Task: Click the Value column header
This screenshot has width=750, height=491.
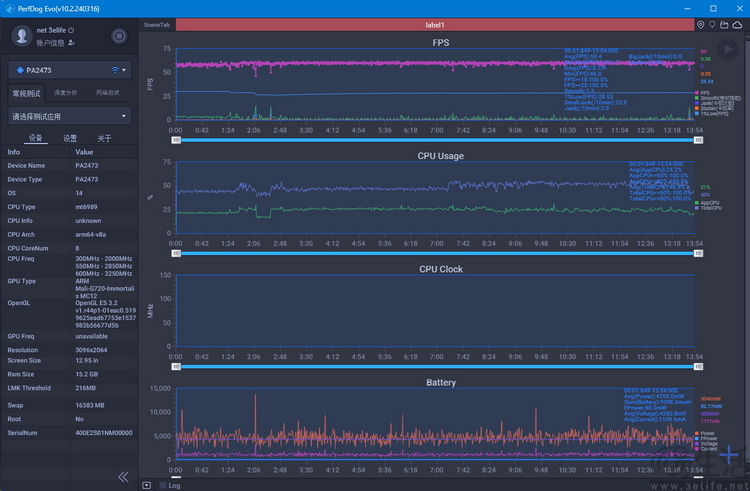Action: (x=84, y=152)
